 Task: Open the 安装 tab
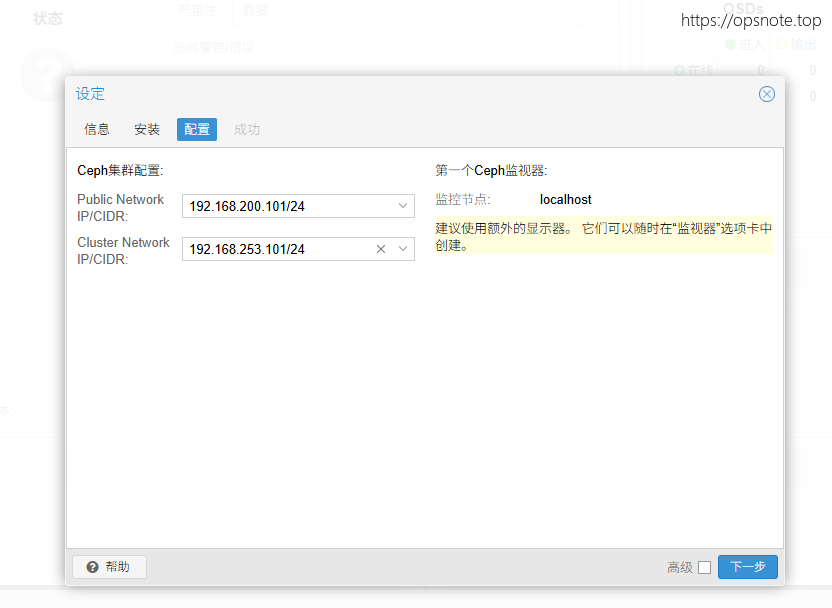[146, 129]
